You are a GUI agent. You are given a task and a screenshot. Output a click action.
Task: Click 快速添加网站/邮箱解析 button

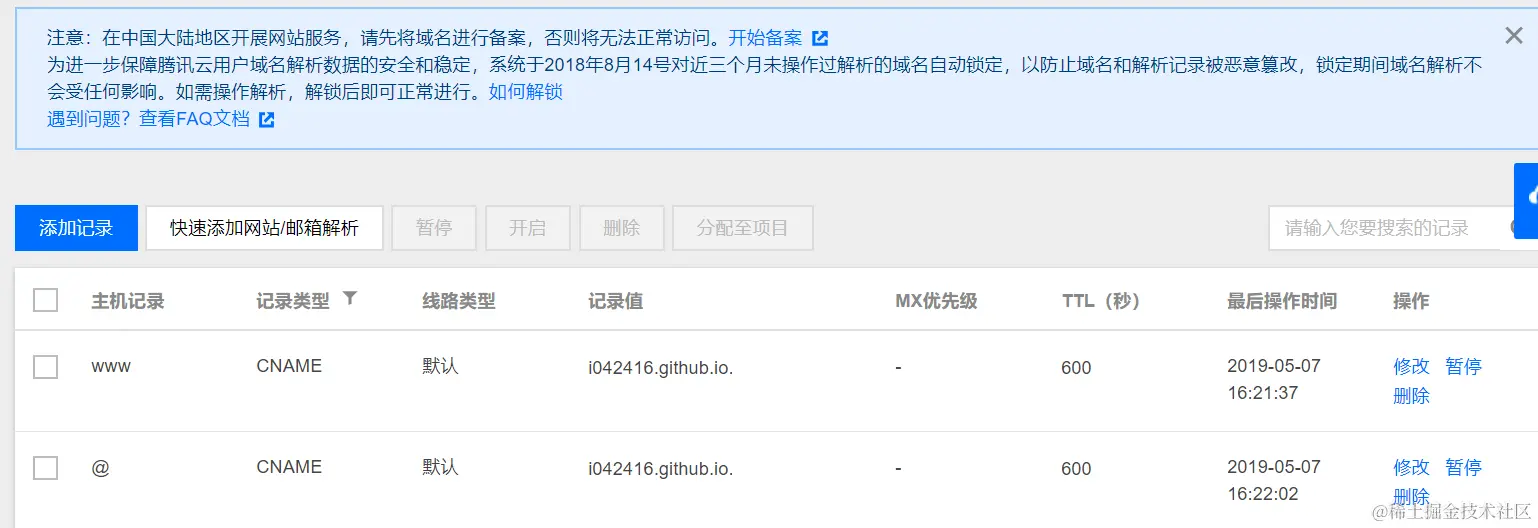(265, 228)
